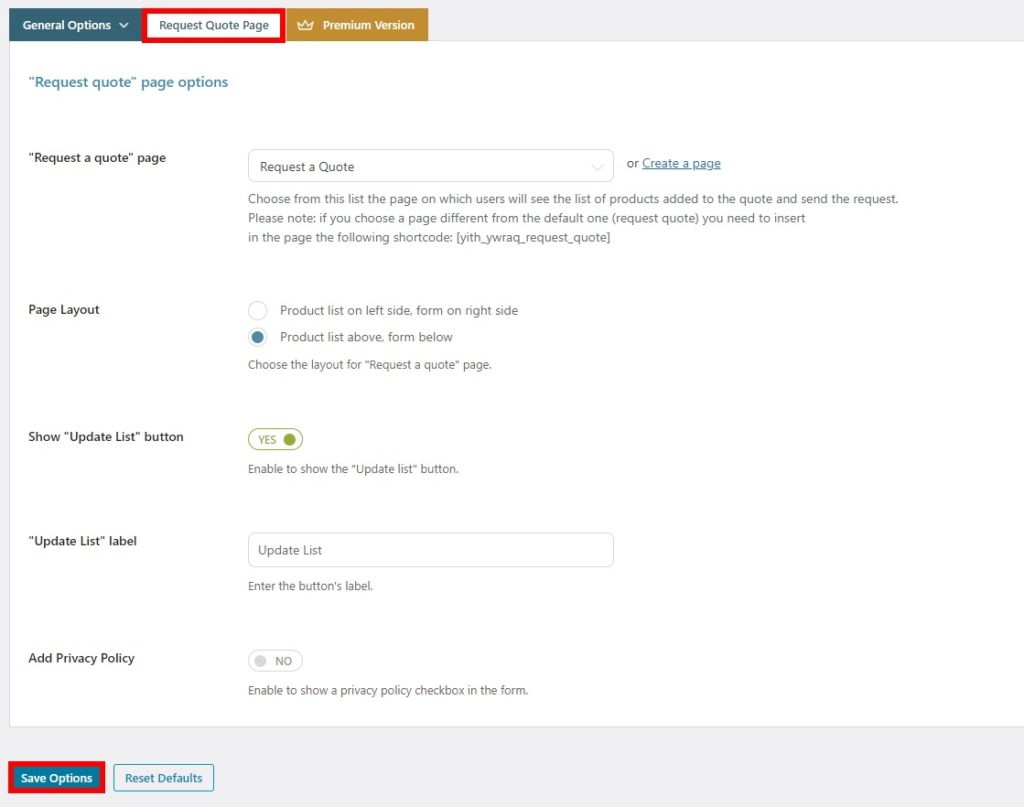
Task: Click the Add Privacy Policy label text
Action: point(82,658)
